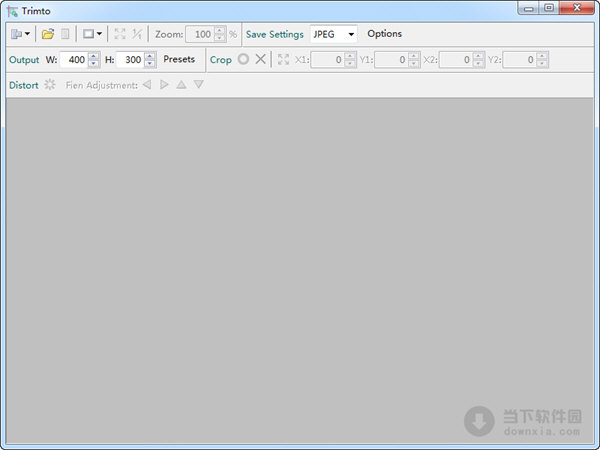Click the crop cancel X icon
This screenshot has height=450, width=600.
(x=261, y=60)
